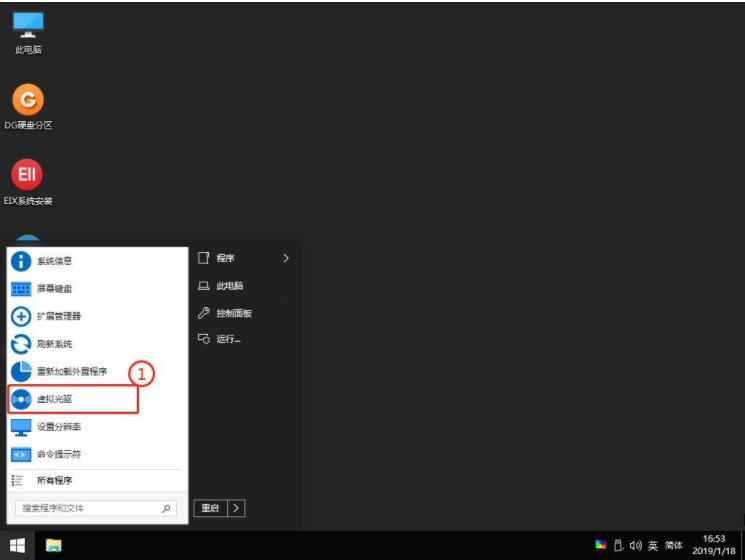Show 所有程序 all programs list

click(54, 481)
